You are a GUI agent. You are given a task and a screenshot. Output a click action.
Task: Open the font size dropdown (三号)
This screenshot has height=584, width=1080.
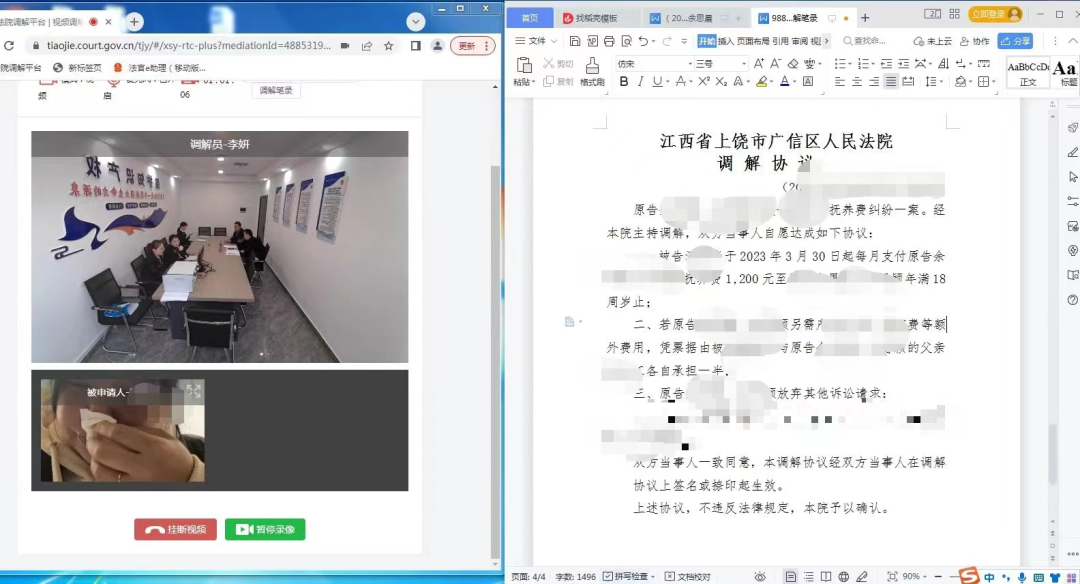(744, 63)
